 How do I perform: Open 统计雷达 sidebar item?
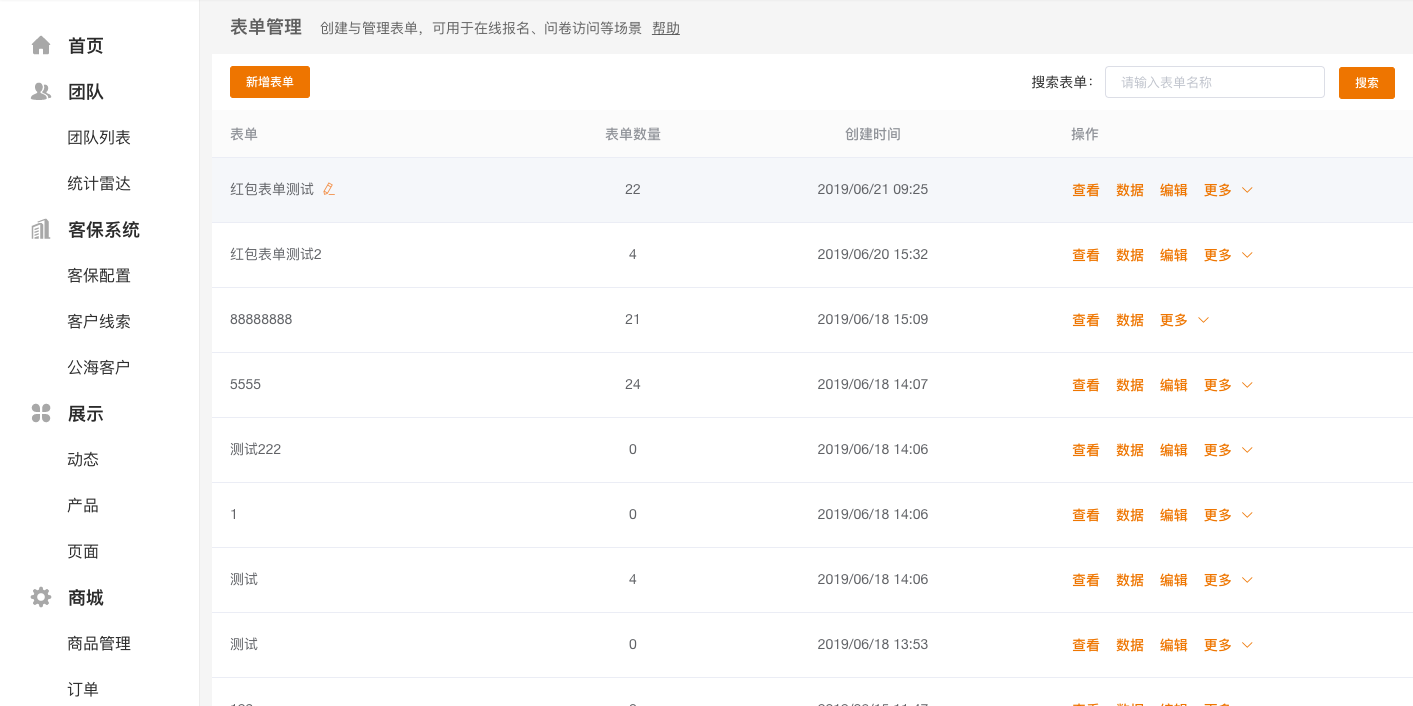99,184
